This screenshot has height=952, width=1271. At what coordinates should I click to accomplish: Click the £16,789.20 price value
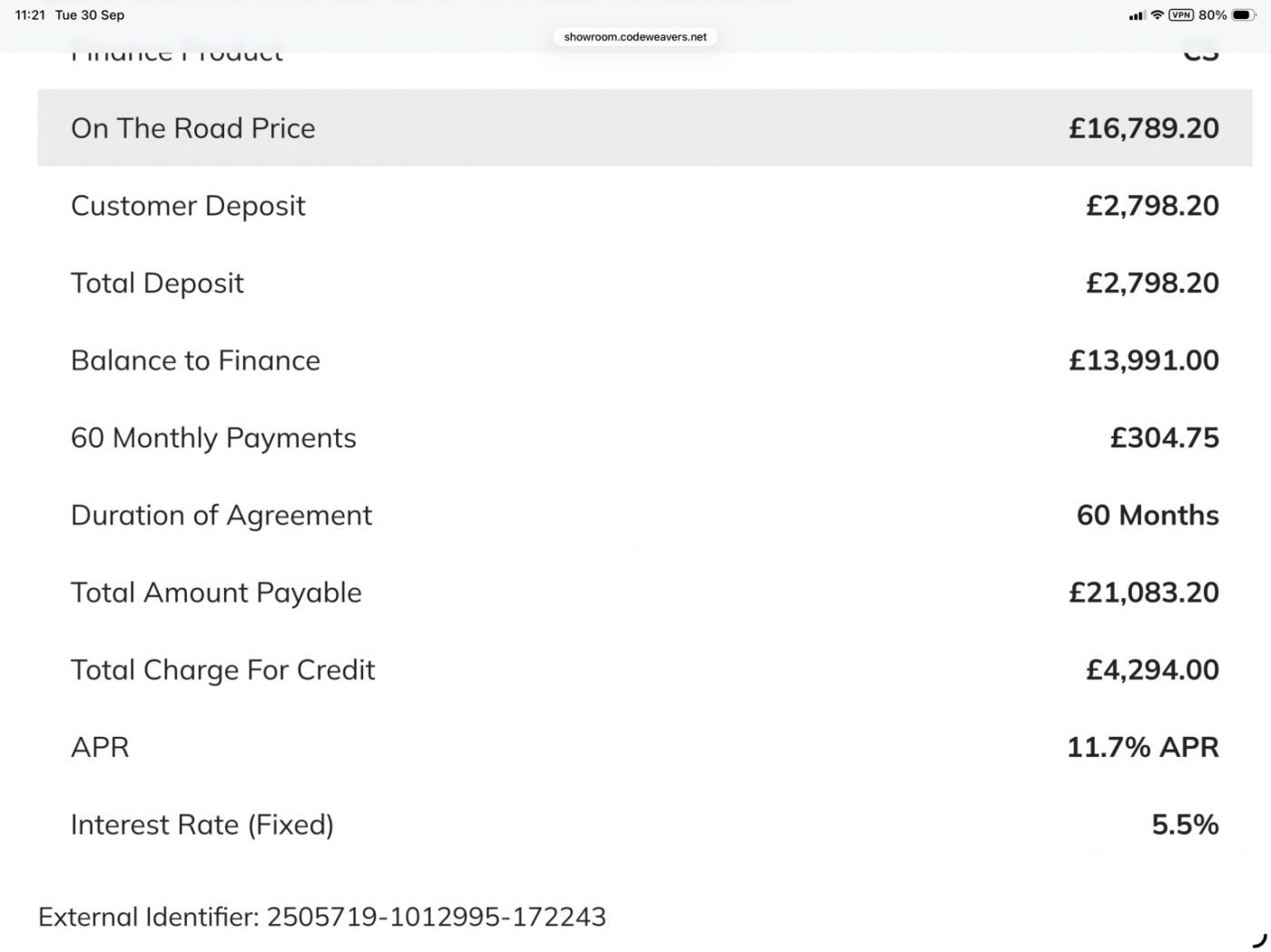pos(1143,128)
